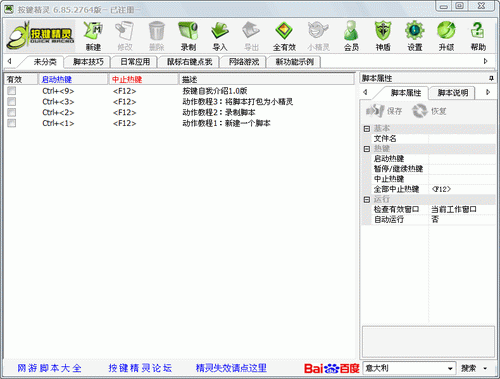Viewport: 500px width, 379px height.
Task: Click the 描述 column header
Action: (267, 79)
